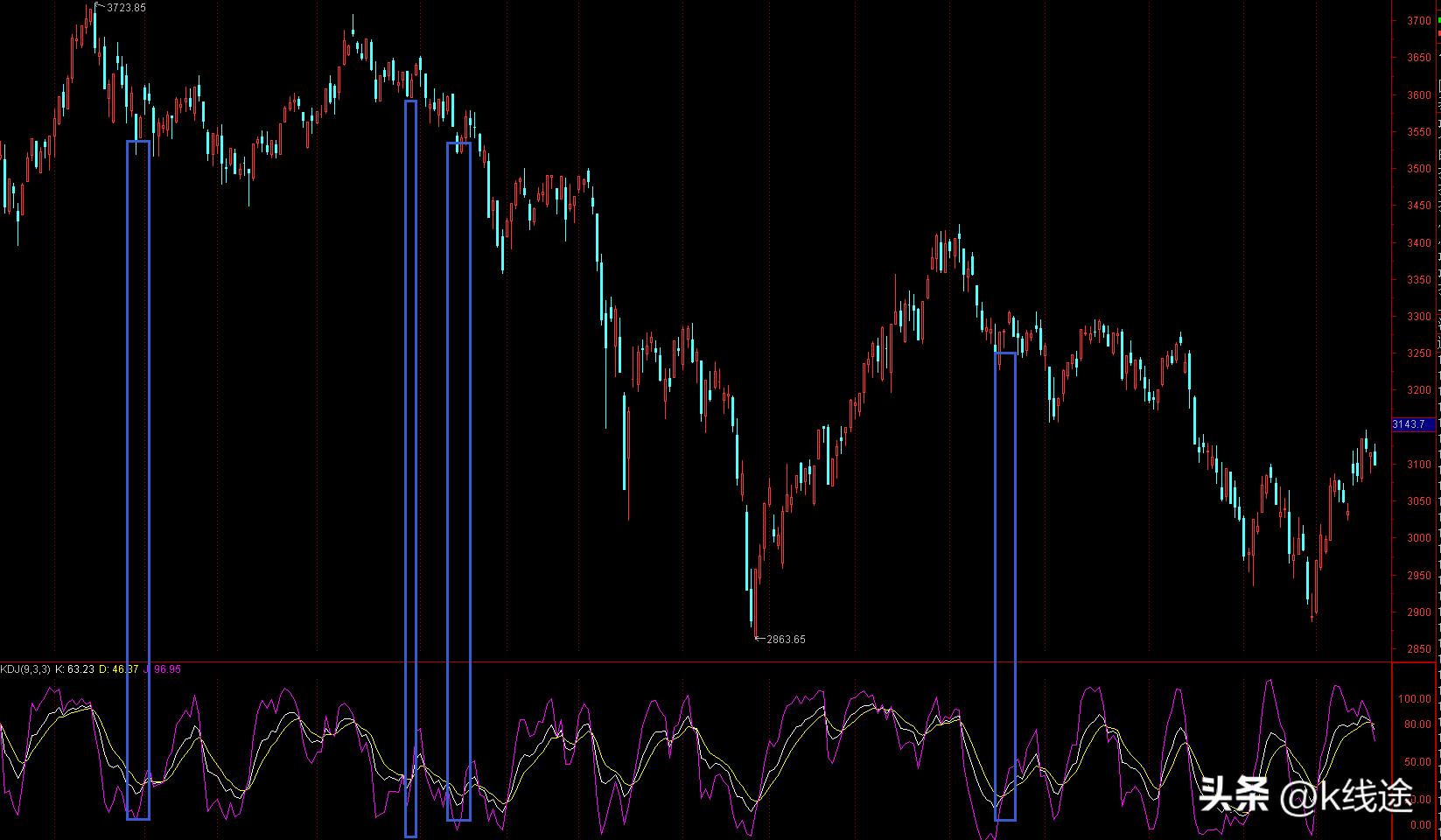Screen dimensions: 1441x840
Task: Click the 80.00 KDJ axis label
Action: [1417, 724]
